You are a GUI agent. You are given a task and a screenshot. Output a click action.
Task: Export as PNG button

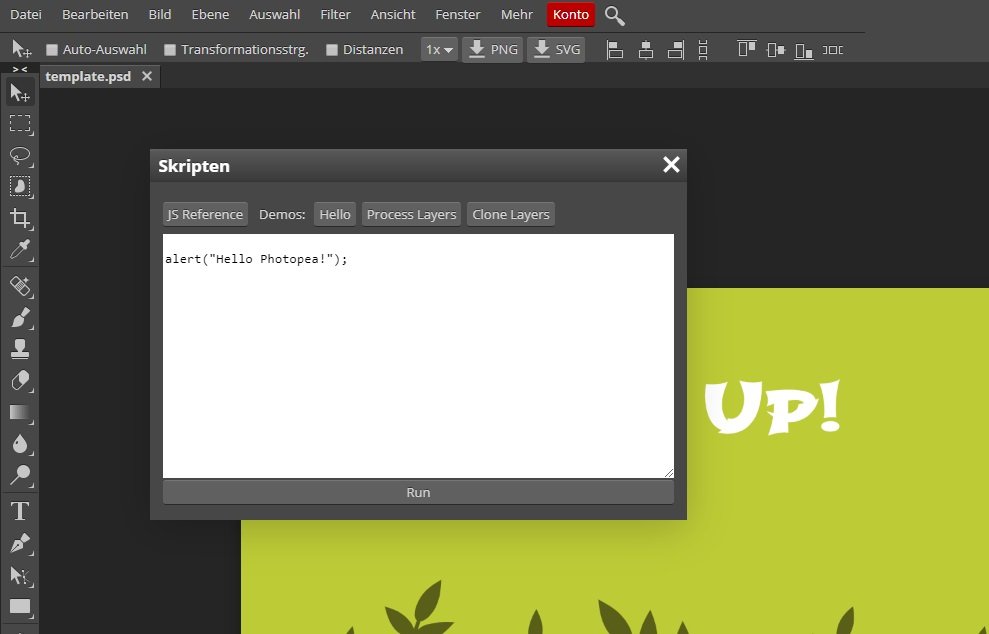(493, 49)
